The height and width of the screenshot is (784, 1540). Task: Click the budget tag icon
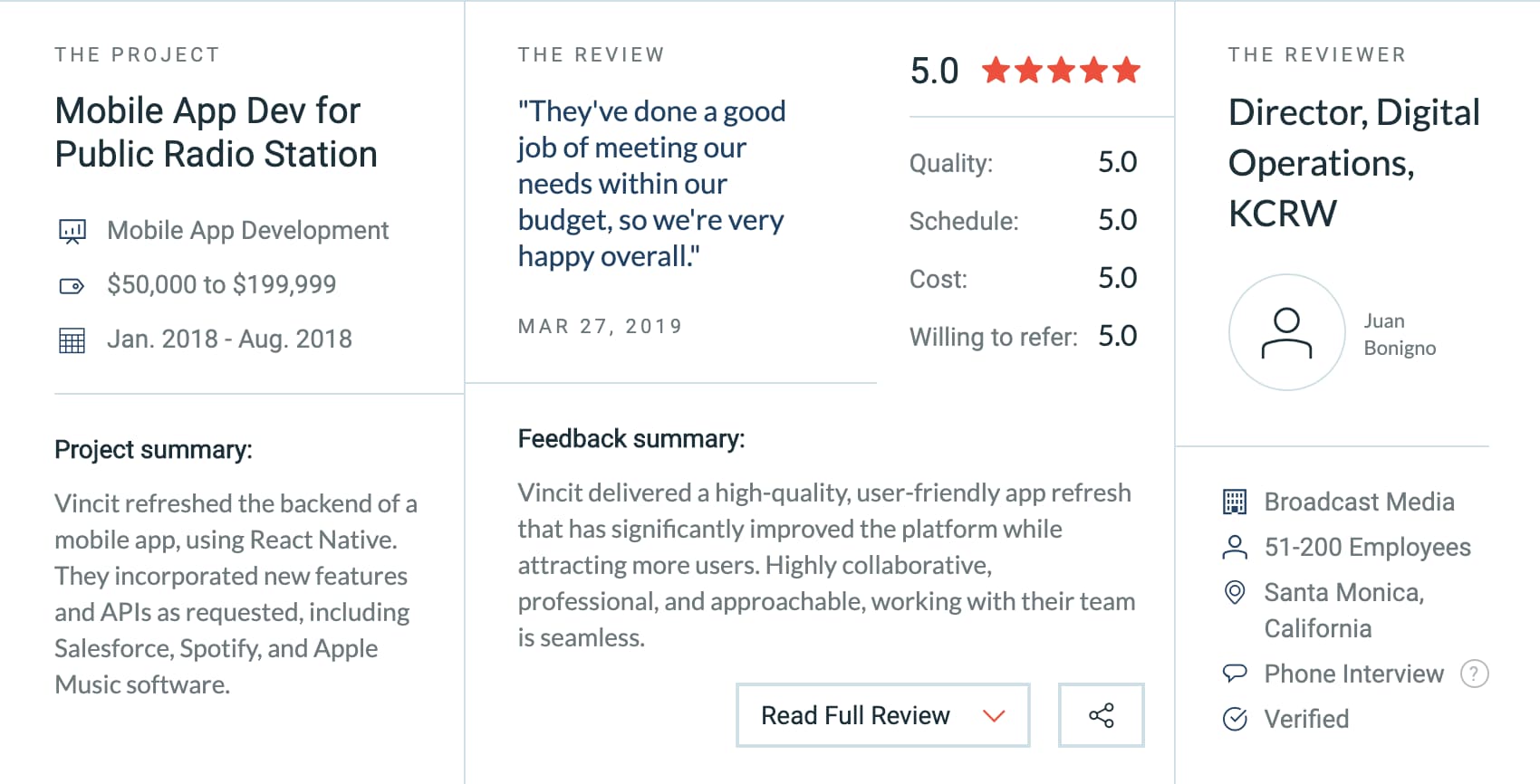pos(72,286)
